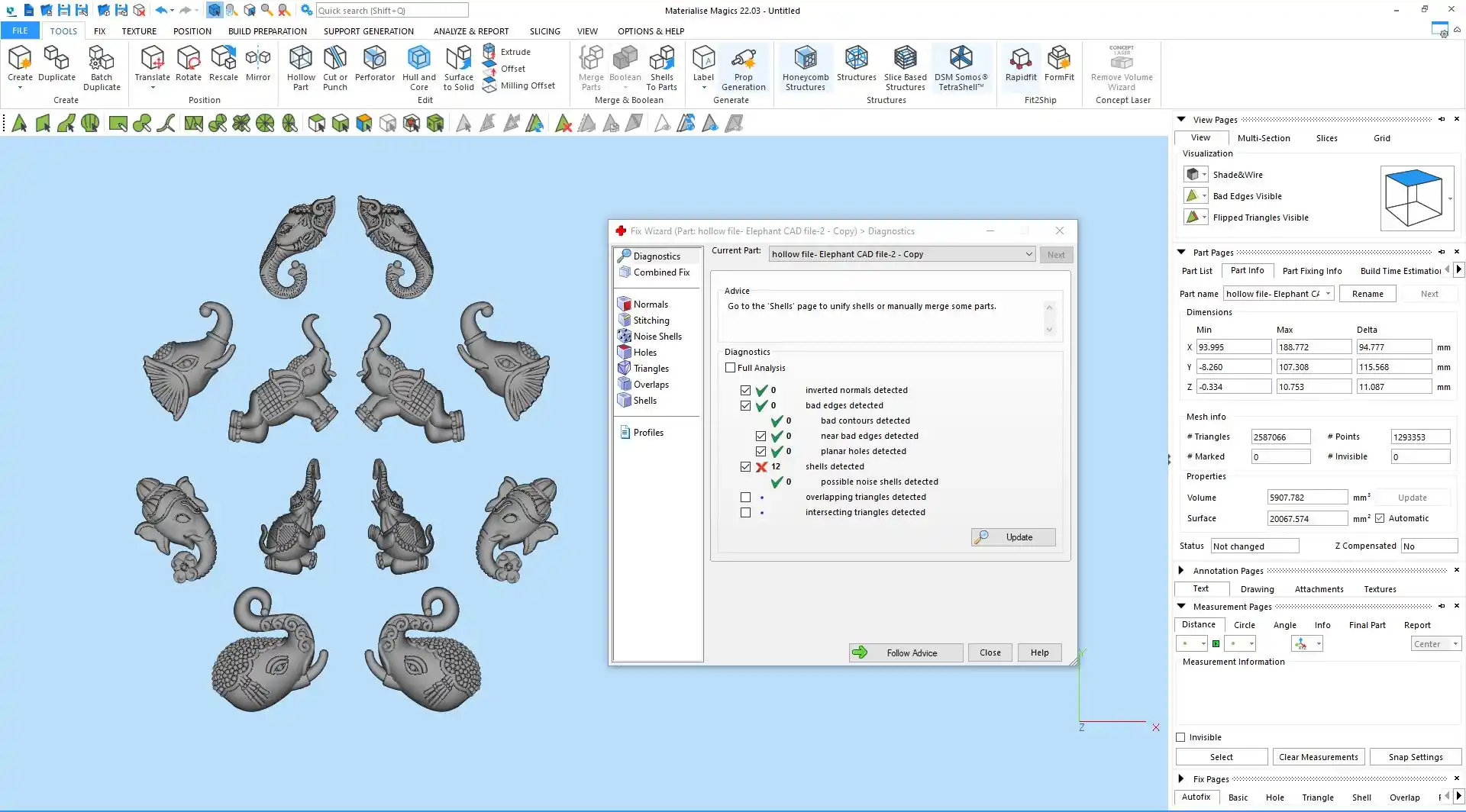Click the Quick search input field

392,11
